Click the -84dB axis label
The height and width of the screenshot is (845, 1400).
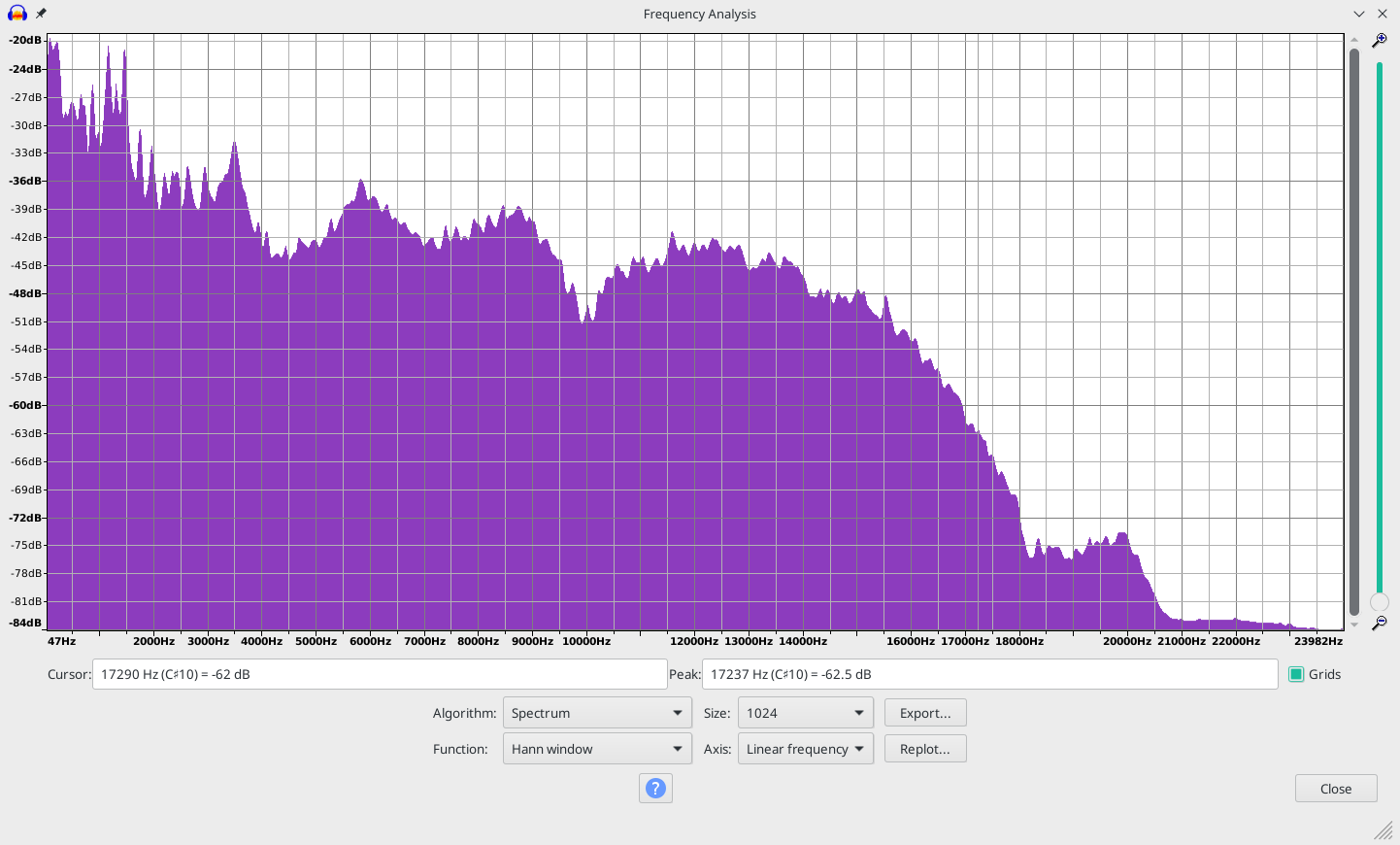point(26,623)
